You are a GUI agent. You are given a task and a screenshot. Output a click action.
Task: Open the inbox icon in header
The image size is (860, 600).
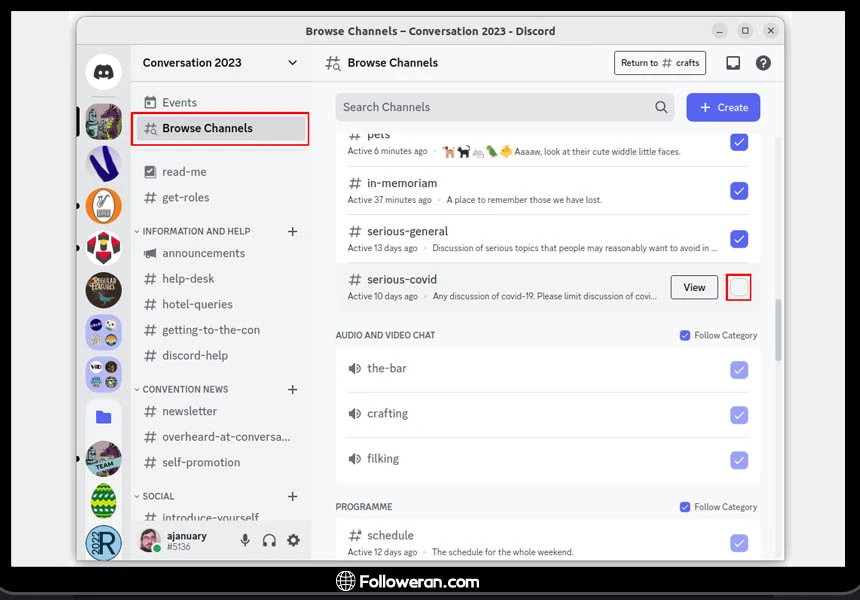(x=733, y=63)
